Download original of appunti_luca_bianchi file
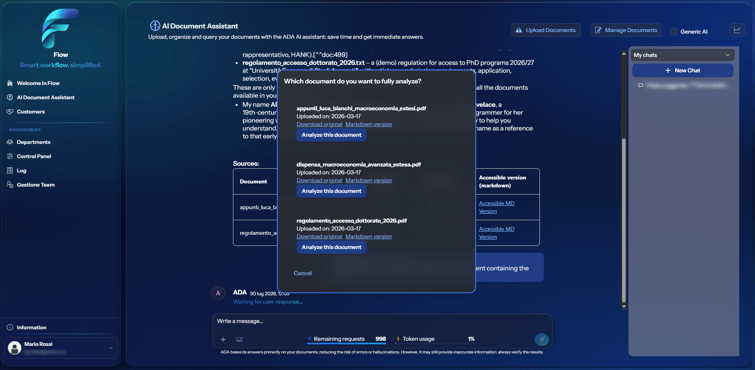The width and height of the screenshot is (755, 370). [319, 124]
